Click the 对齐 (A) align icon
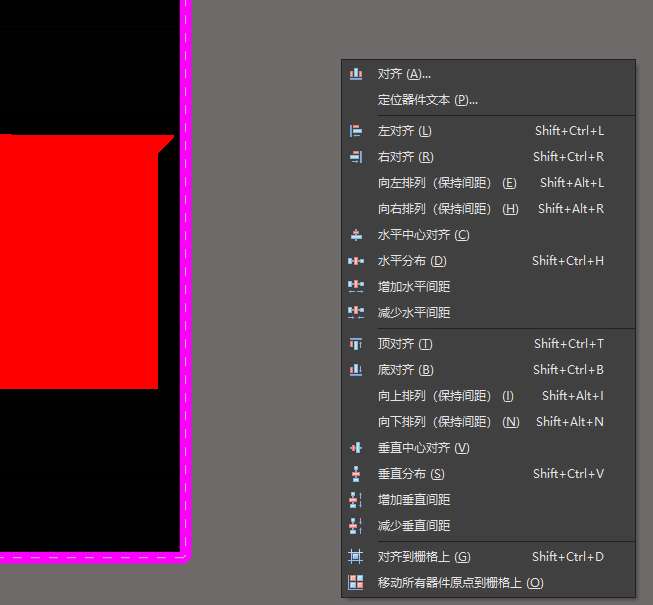 click(356, 74)
